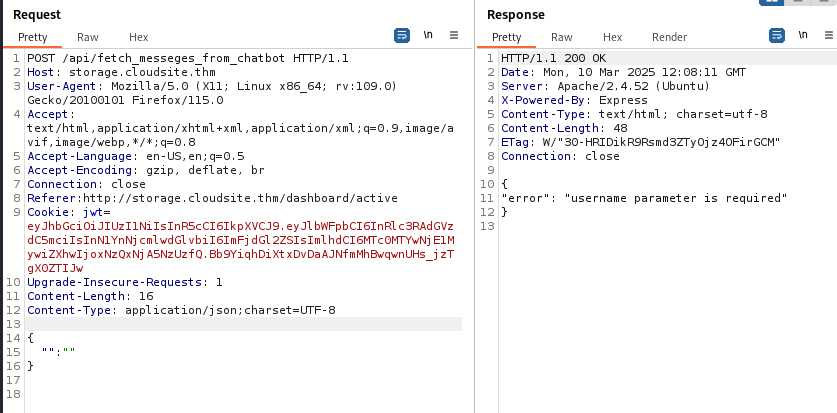Switch to the Request Raw tab
The image size is (837, 413).
click(x=88, y=37)
